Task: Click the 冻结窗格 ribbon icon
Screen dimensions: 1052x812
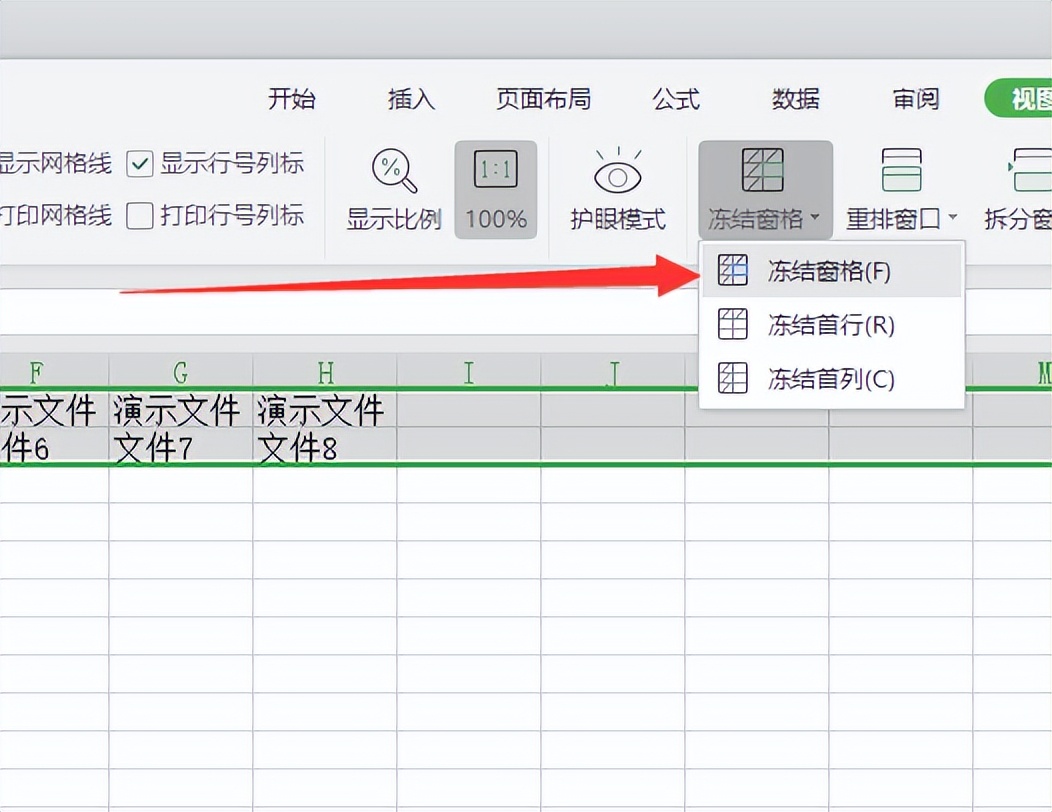Action: [x=762, y=170]
